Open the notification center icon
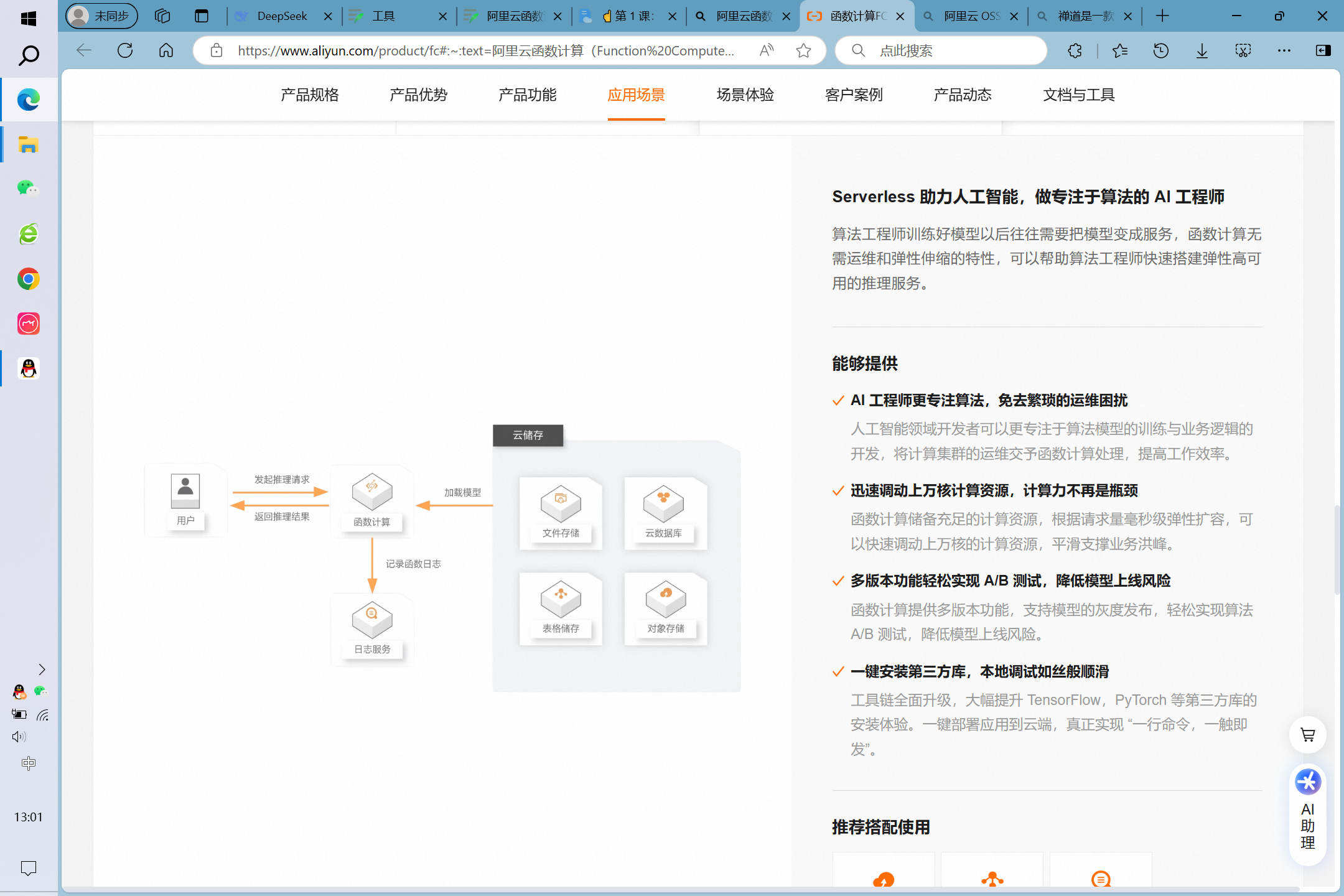 click(x=29, y=868)
